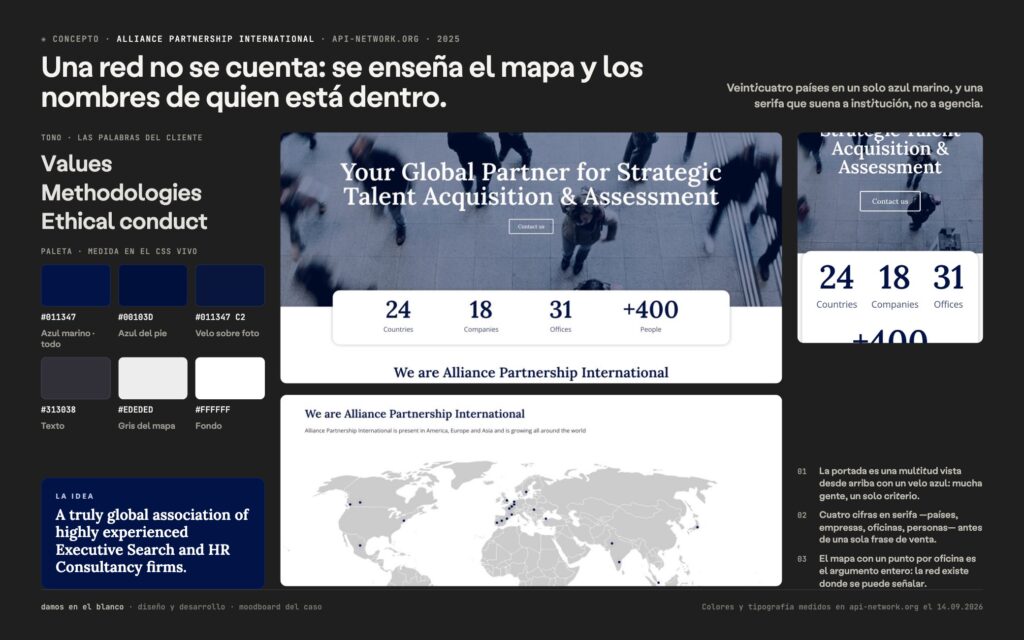Viewport: 1024px width, 640px height.
Task: Click the #FFFFFF background swatch
Action: tap(230, 378)
